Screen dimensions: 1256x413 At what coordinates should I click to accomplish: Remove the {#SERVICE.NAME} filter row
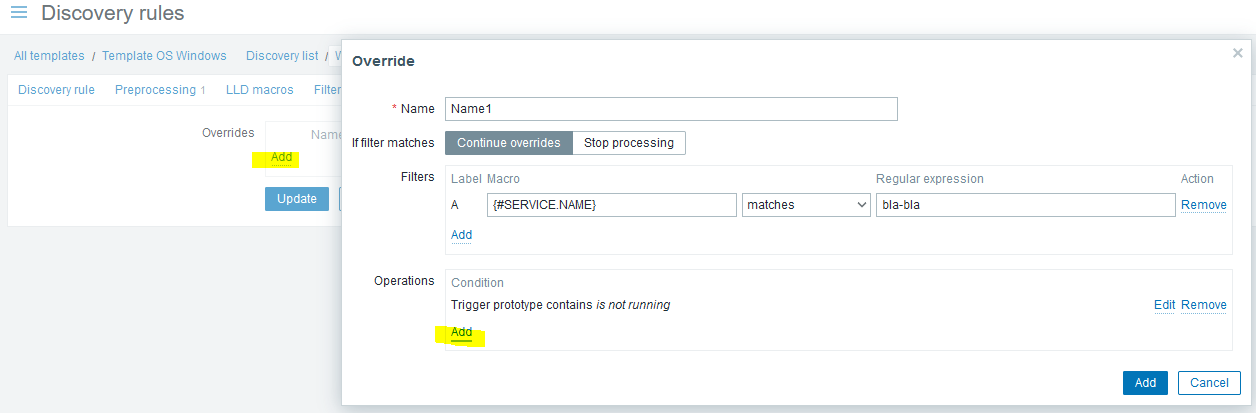click(x=1203, y=205)
